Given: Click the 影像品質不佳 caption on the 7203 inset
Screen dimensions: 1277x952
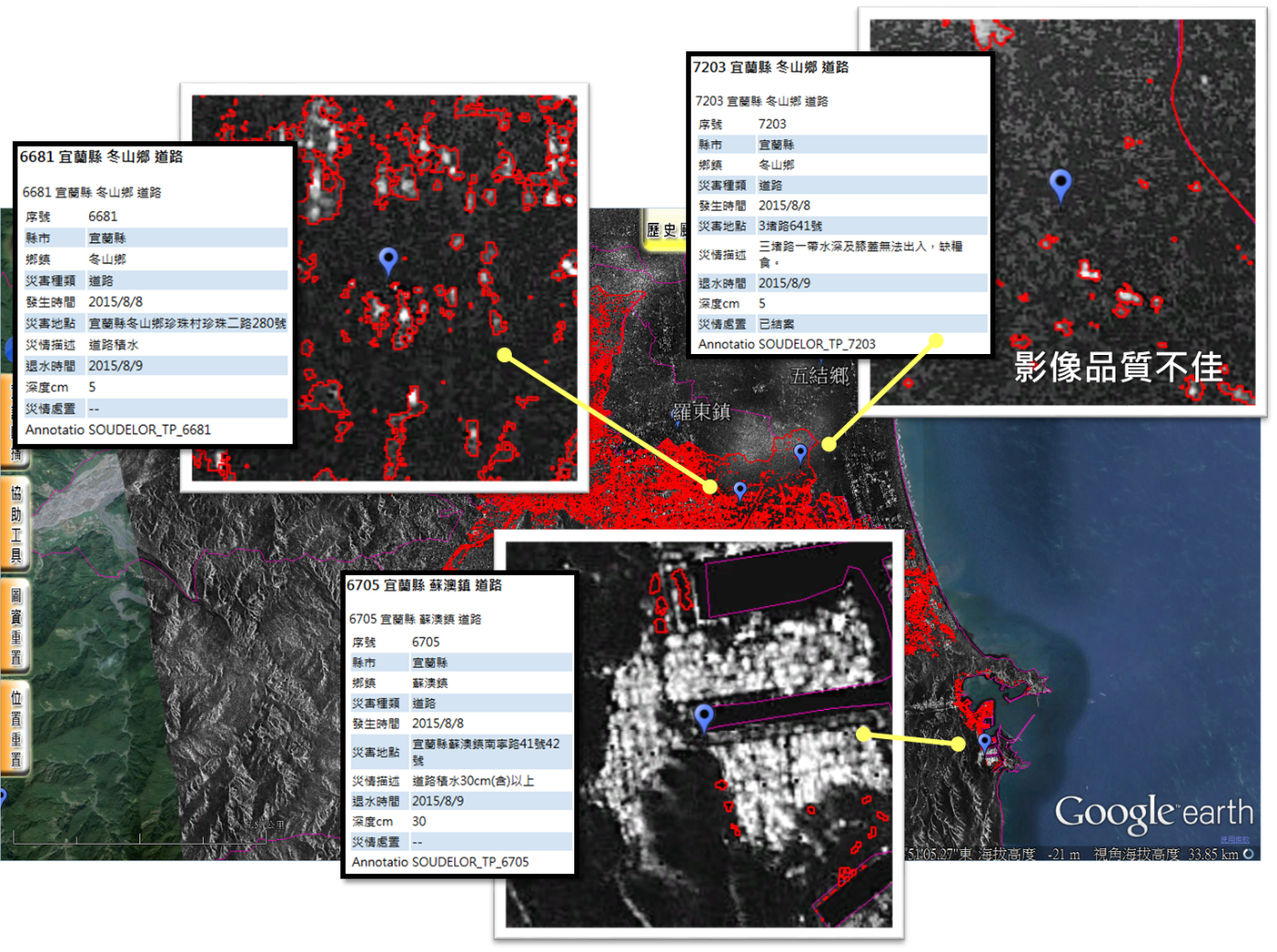Looking at the screenshot, I should pos(1118,367).
